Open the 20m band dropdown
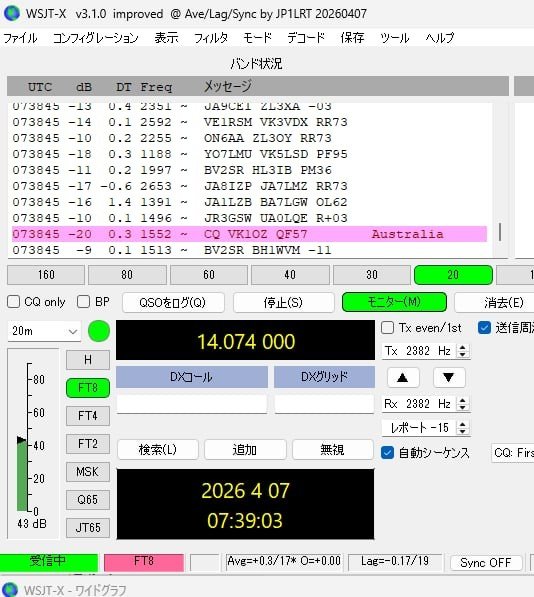Viewport: 534px width, 597px height. [x=45, y=331]
